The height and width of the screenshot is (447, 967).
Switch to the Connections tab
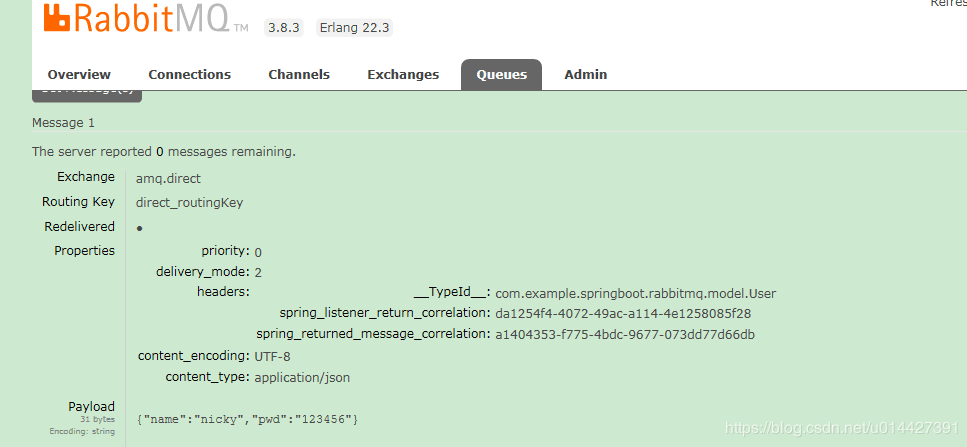(189, 75)
